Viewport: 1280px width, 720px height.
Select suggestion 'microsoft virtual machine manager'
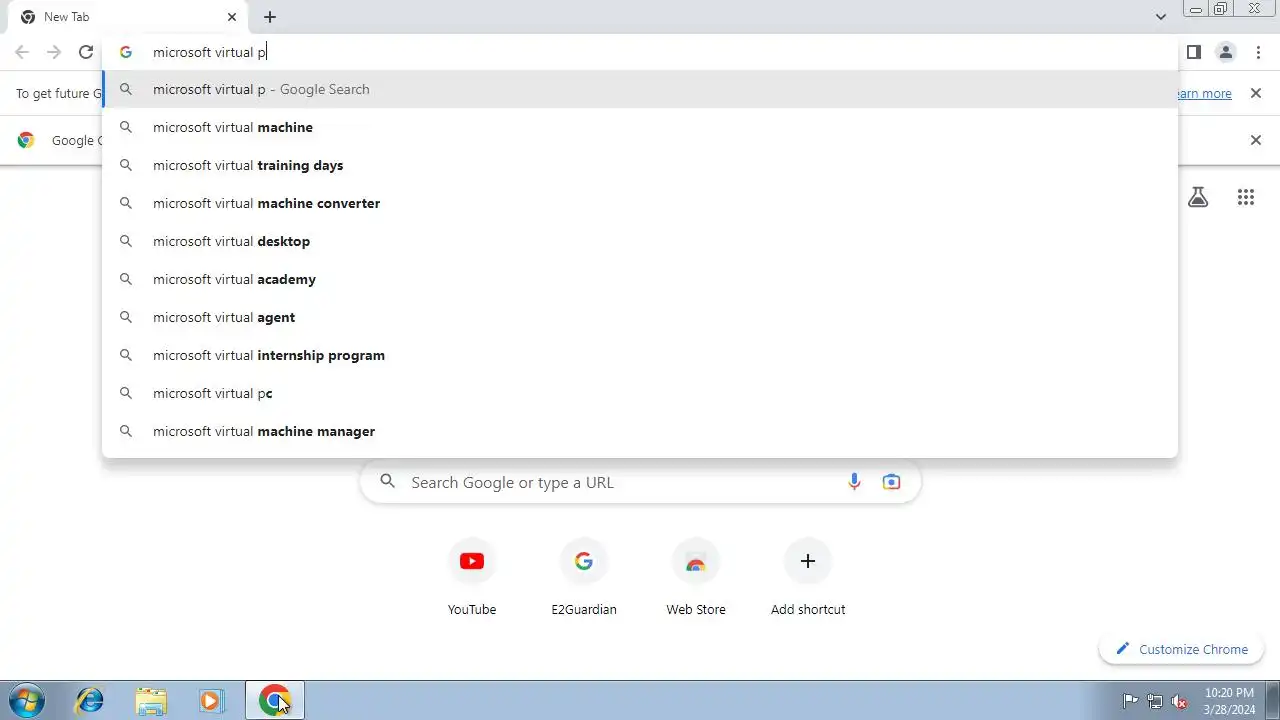tap(640, 431)
